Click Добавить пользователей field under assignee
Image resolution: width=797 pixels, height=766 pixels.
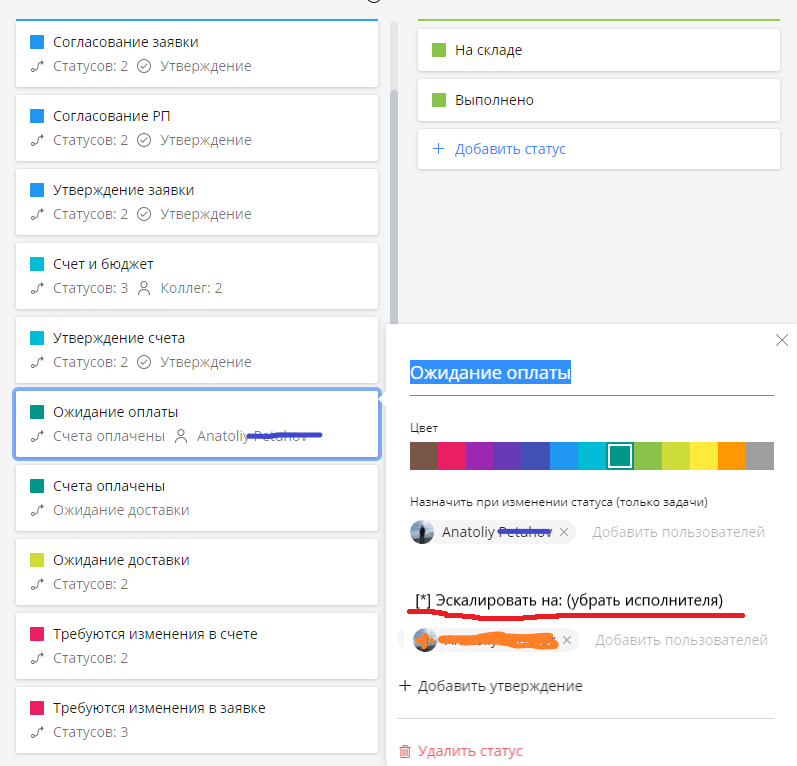(678, 532)
